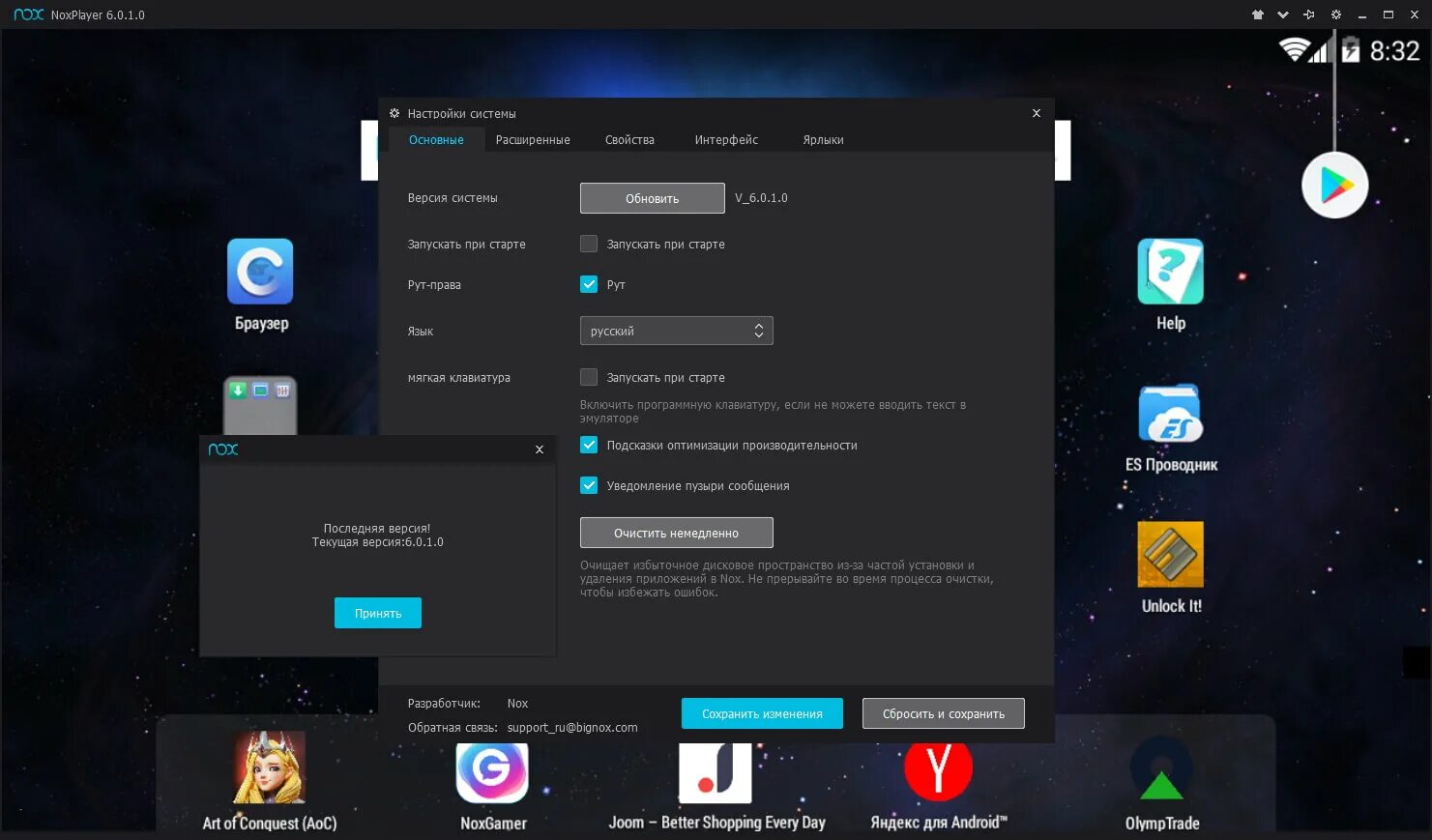The width and height of the screenshot is (1432, 840).
Task: Open the Help app icon
Action: pyautogui.click(x=1171, y=272)
